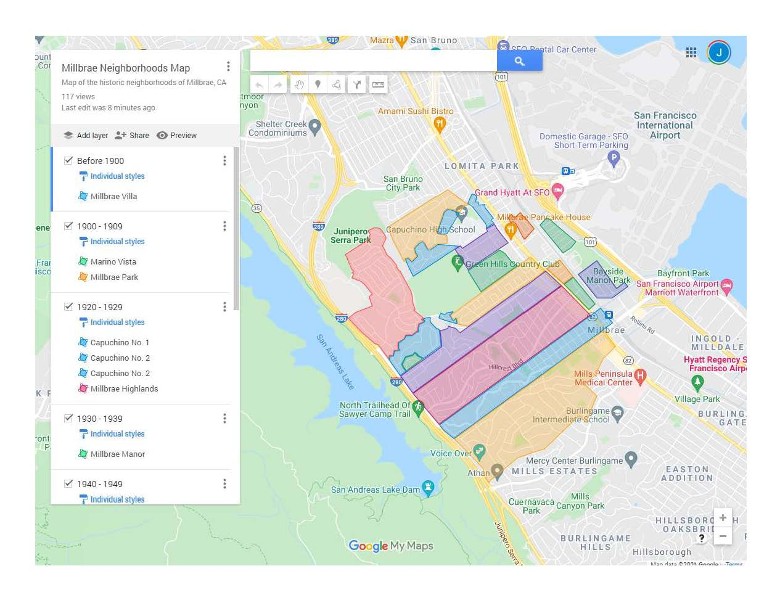This screenshot has height=603, width=780.
Task: Select the draw line tool
Action: [x=337, y=85]
